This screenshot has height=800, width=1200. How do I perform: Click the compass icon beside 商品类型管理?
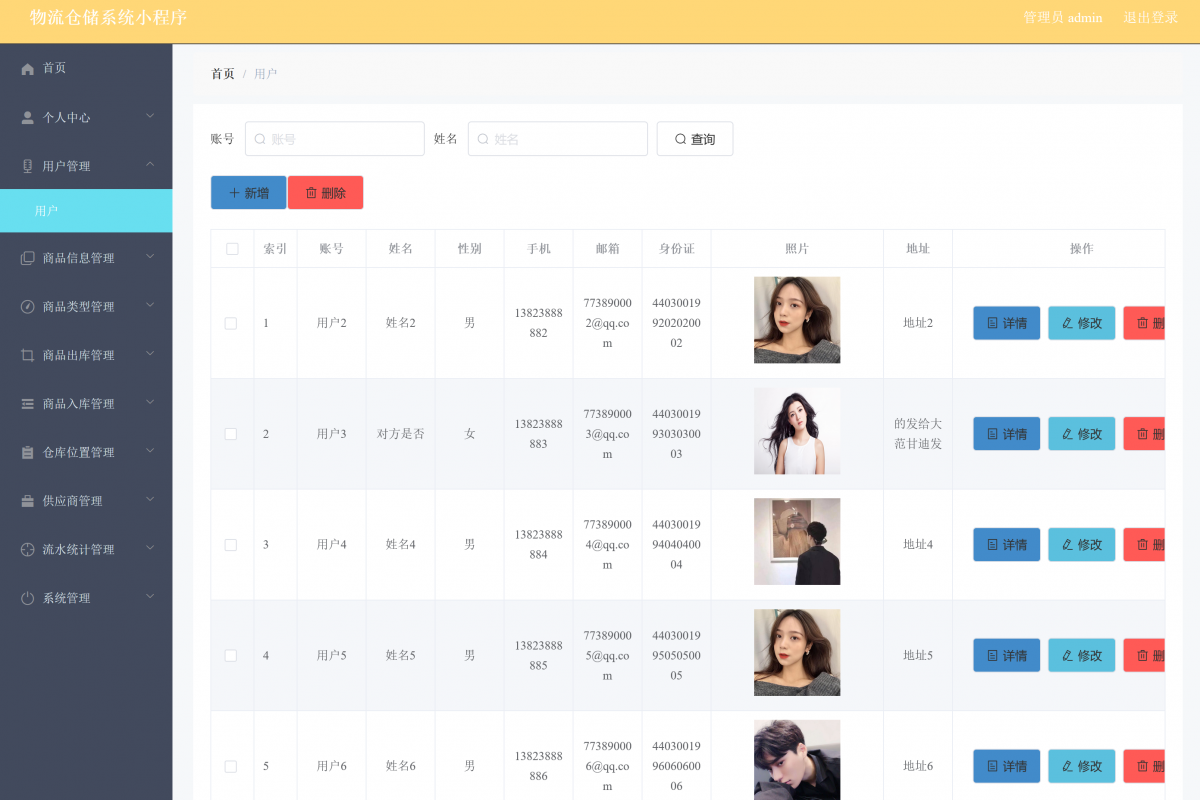coord(27,307)
